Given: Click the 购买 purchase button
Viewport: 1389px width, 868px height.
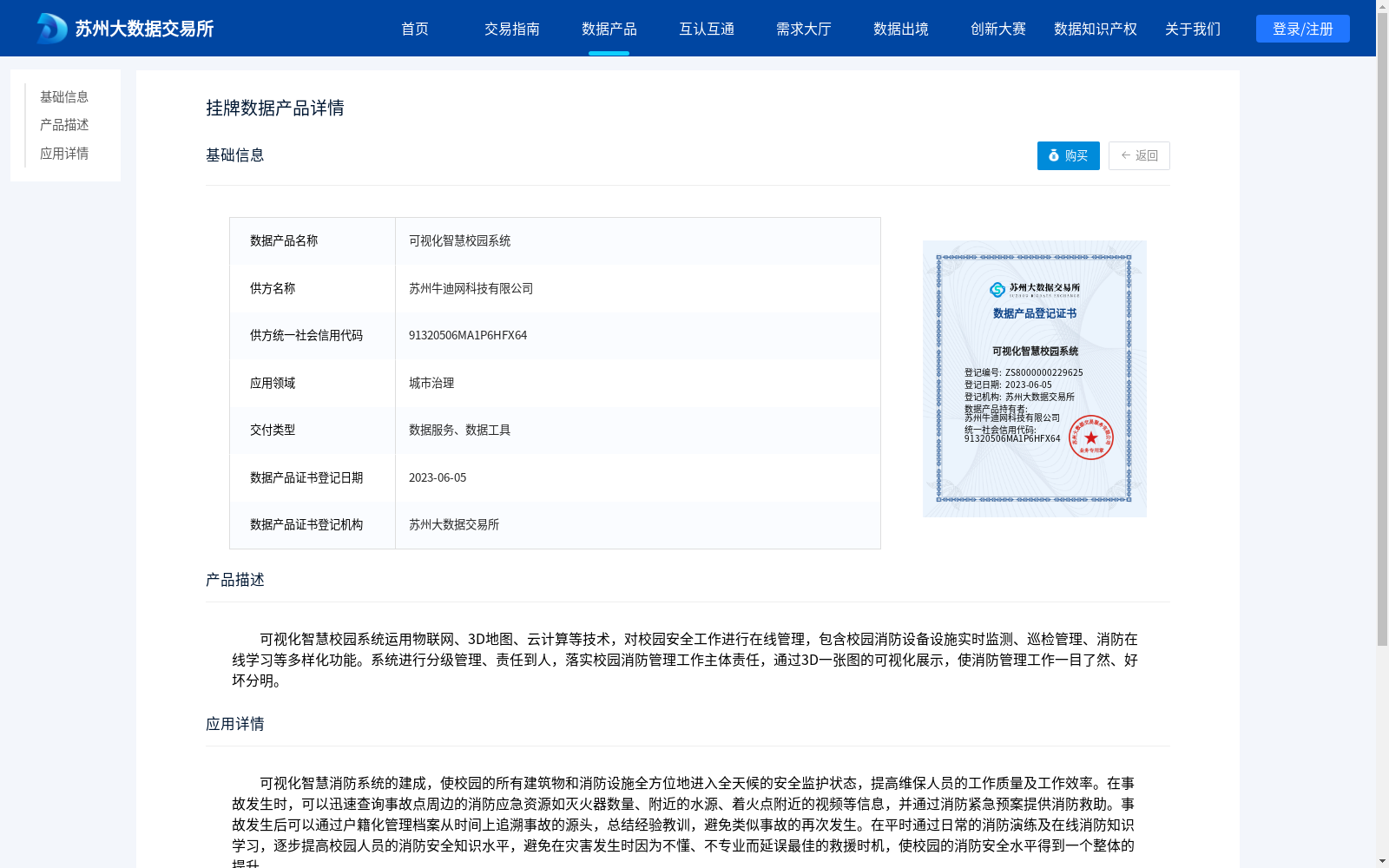Looking at the screenshot, I should (1067, 155).
